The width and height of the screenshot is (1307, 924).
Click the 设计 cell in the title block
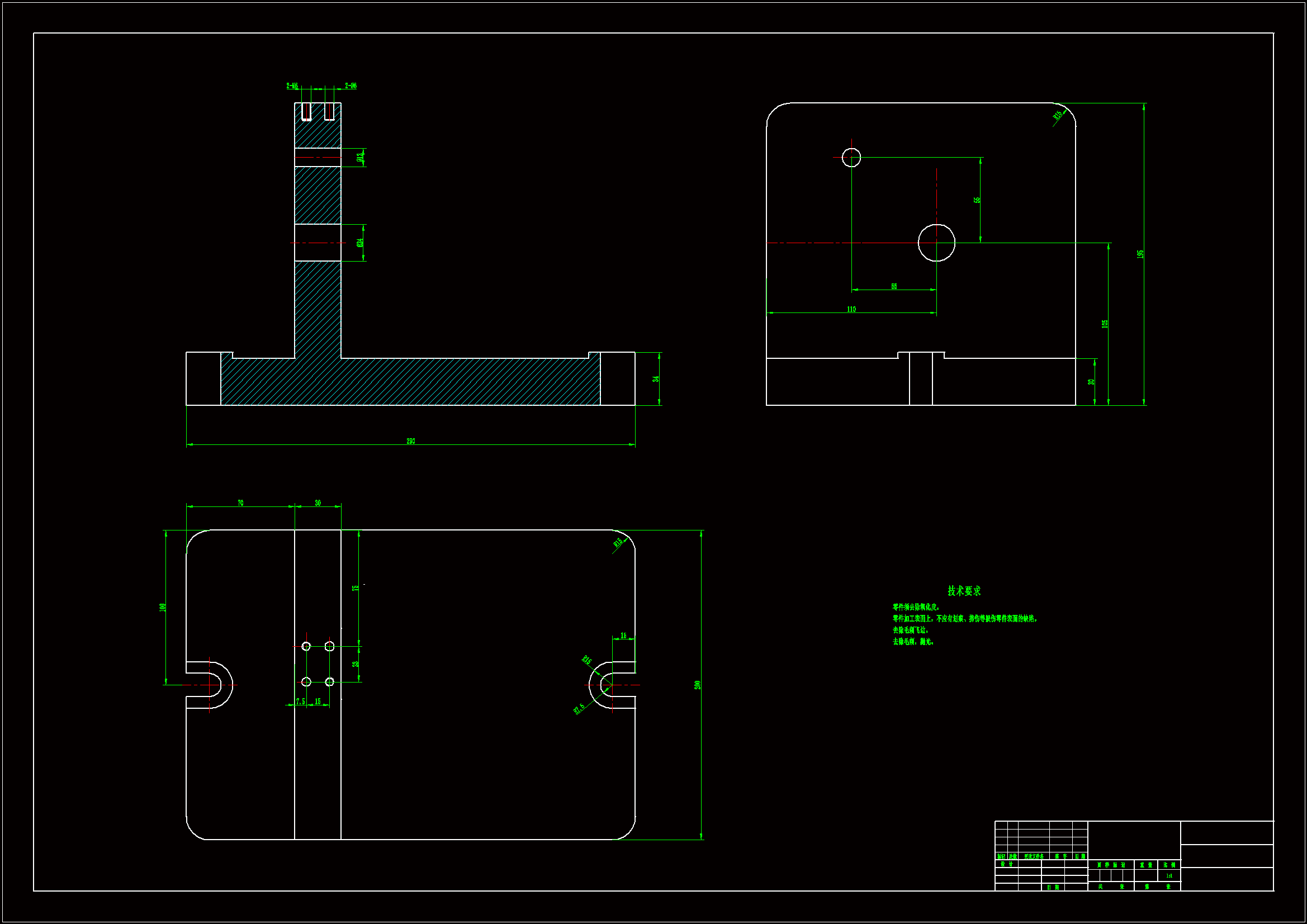pos(1006,864)
